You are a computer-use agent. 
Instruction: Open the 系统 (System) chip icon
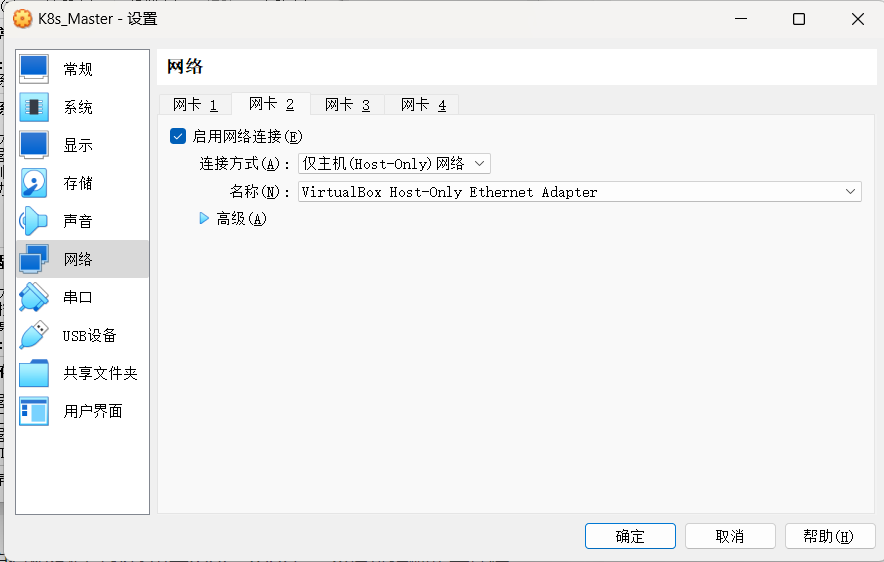[x=34, y=107]
